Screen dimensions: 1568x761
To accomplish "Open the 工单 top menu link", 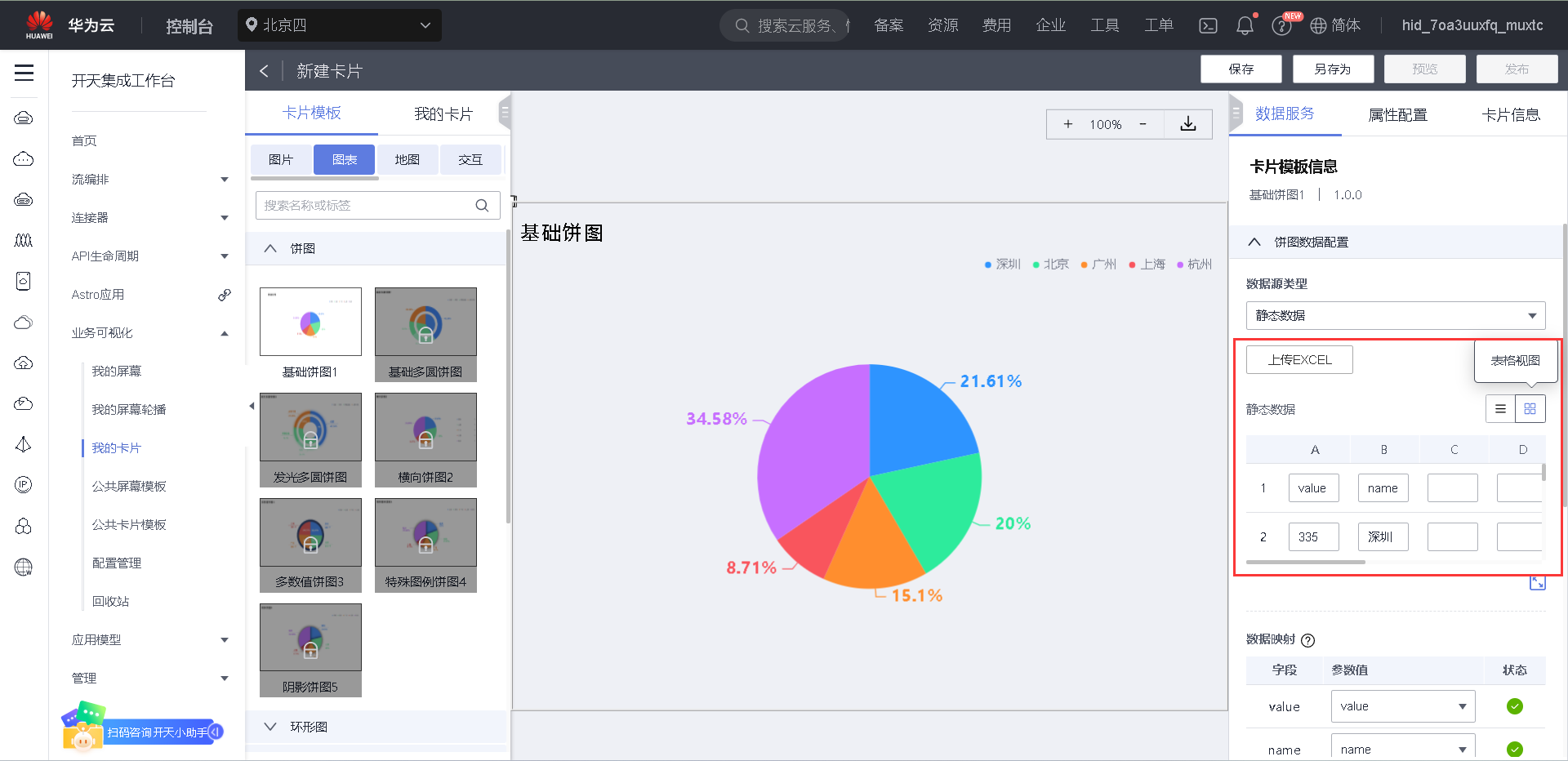I will coord(1159,25).
